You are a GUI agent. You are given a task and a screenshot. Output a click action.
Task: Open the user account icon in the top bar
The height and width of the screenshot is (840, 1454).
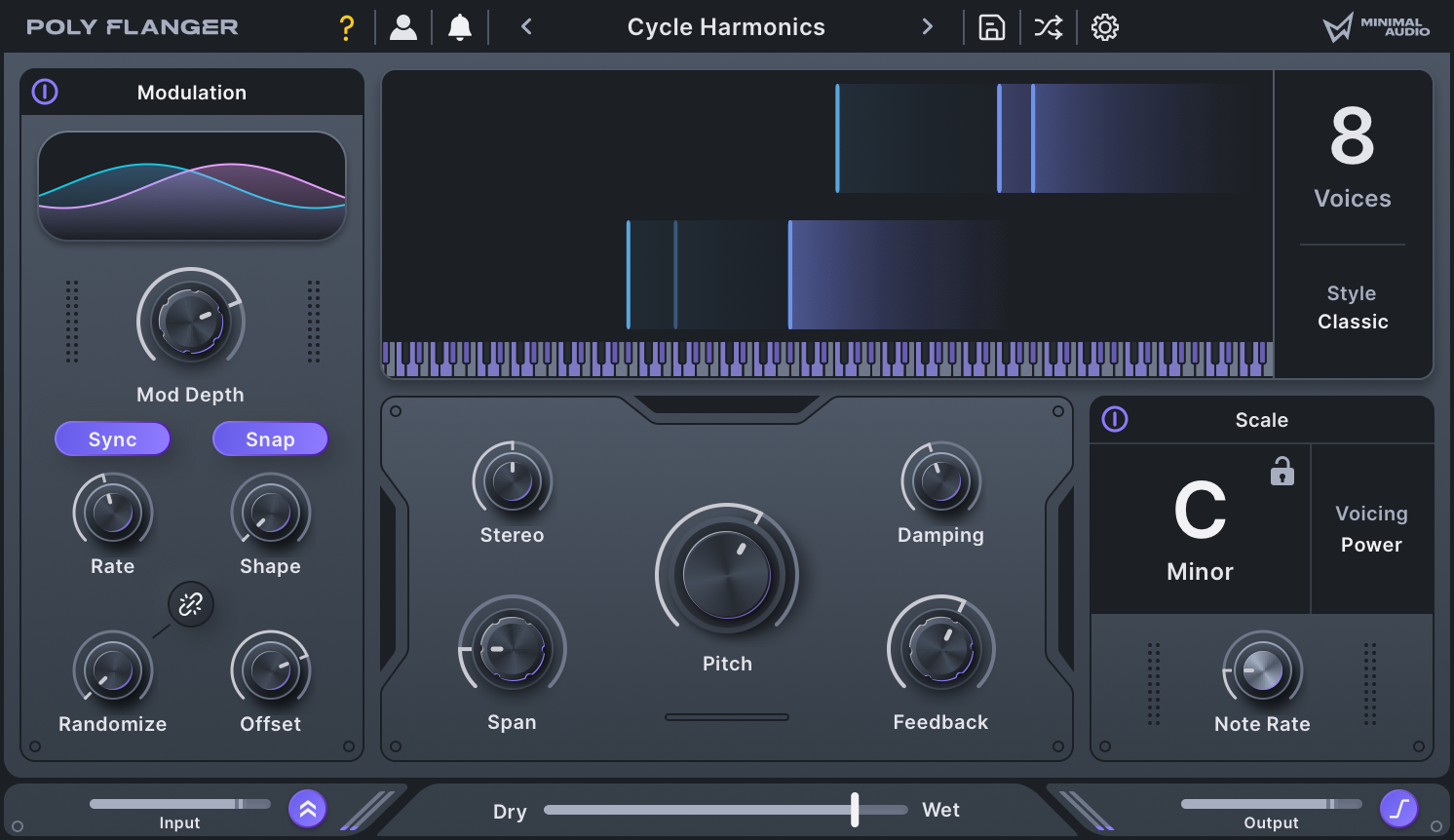pyautogui.click(x=403, y=26)
